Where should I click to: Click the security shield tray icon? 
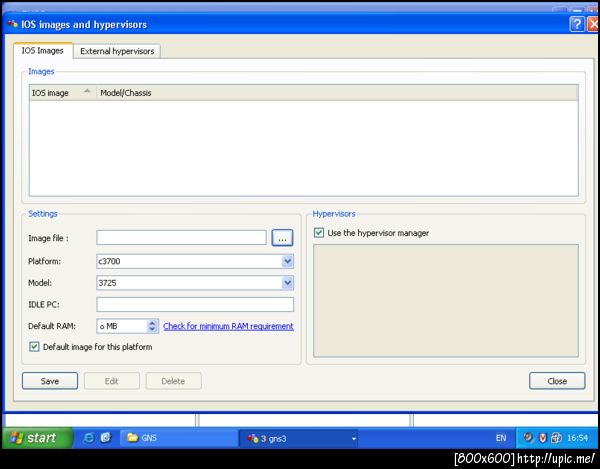(x=543, y=438)
